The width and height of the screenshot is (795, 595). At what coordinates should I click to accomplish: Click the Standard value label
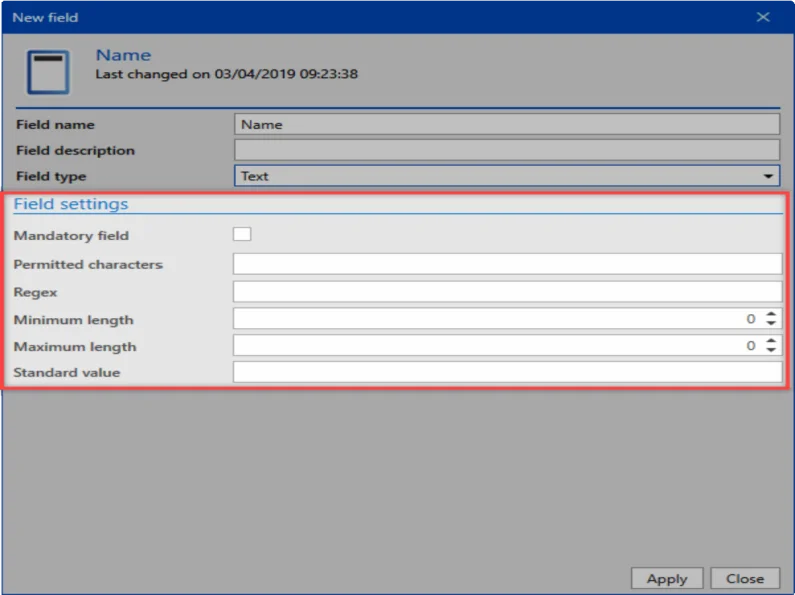click(67, 373)
